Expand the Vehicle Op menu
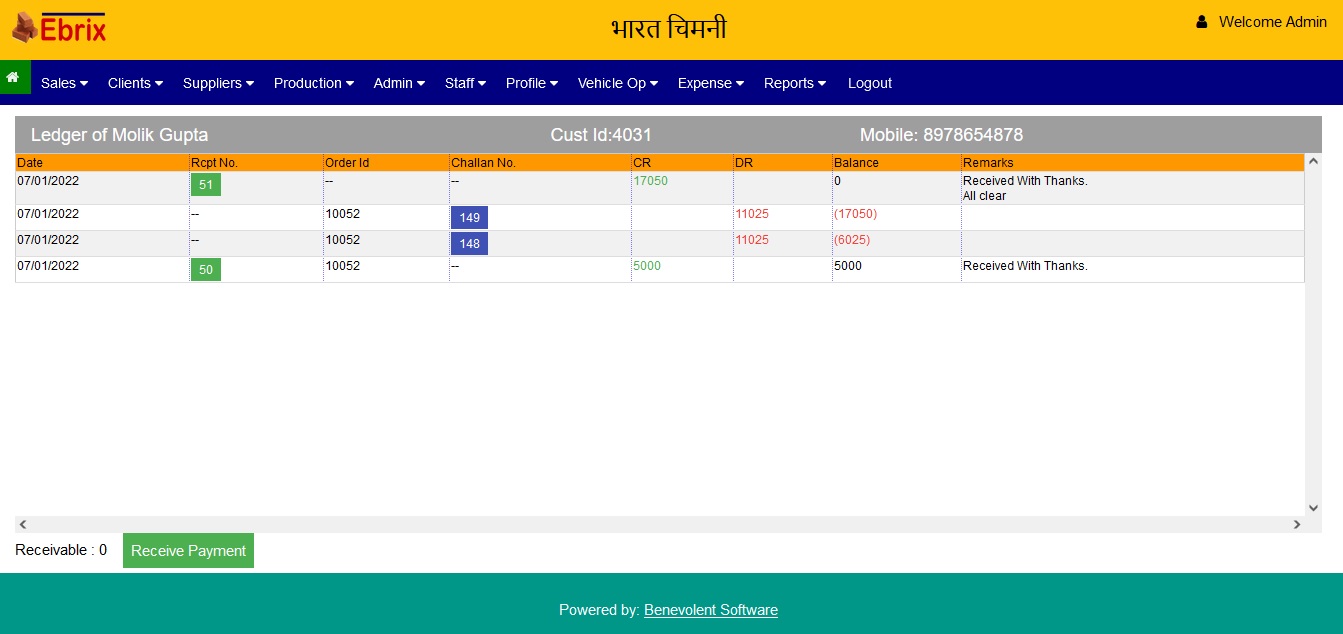1343x634 pixels. tap(617, 83)
